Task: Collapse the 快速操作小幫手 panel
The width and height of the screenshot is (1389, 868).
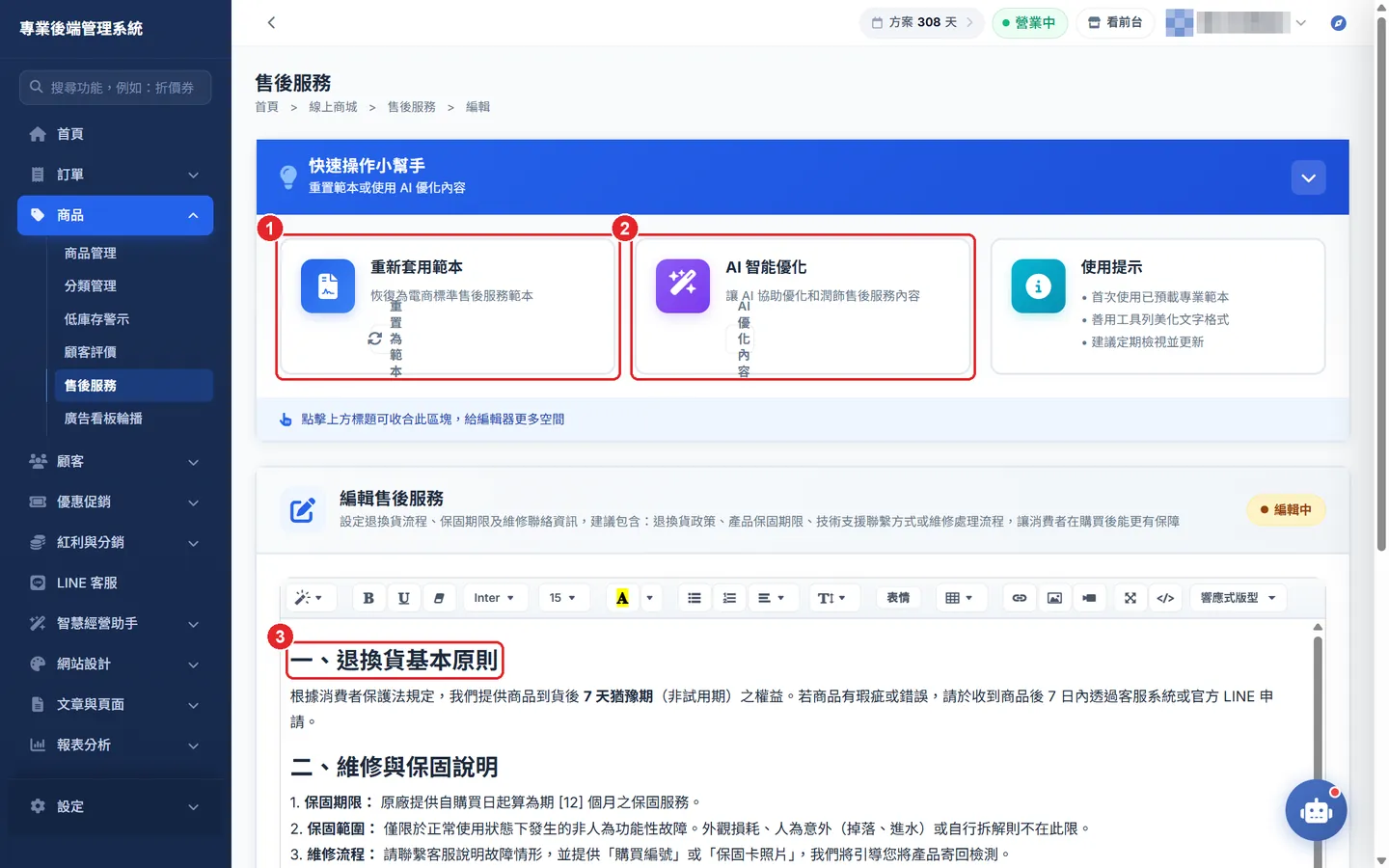Action: point(1308,177)
